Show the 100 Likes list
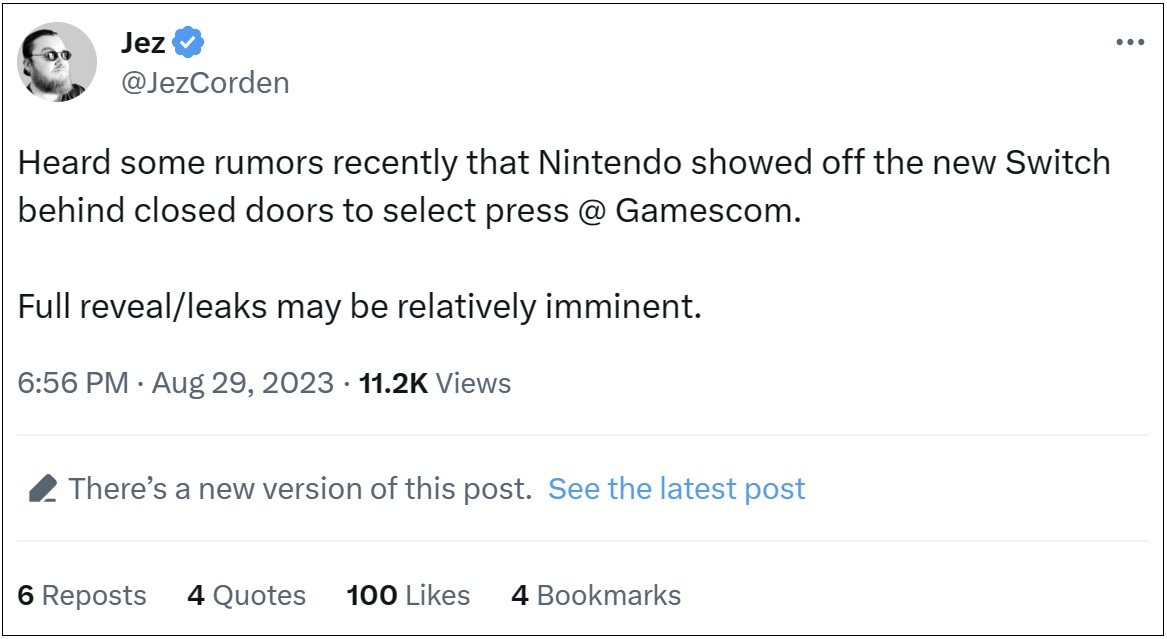Viewport: 1167px width, 639px height. pos(408,596)
